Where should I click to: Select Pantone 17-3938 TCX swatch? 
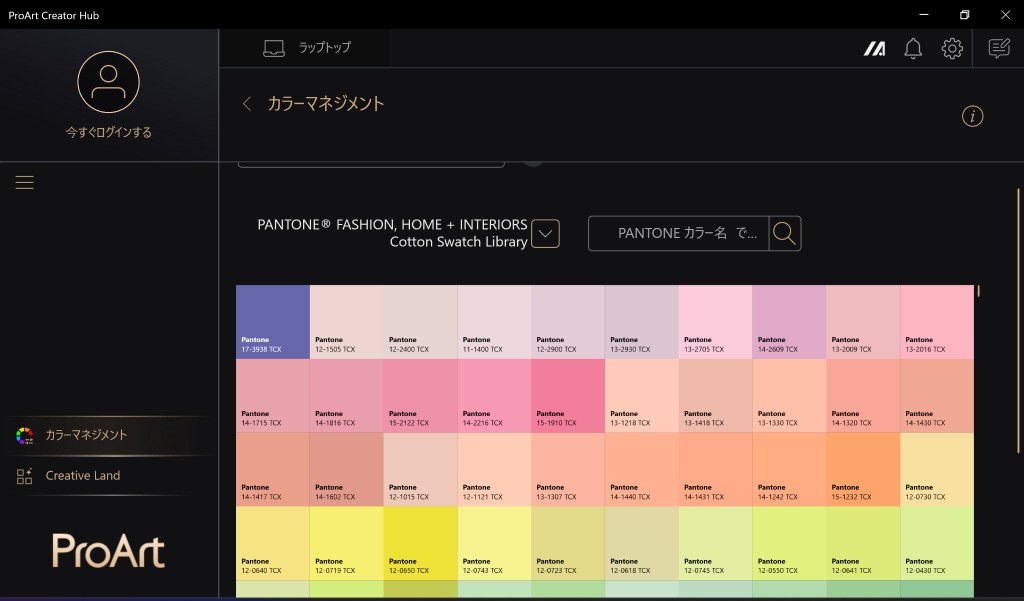[x=273, y=321]
